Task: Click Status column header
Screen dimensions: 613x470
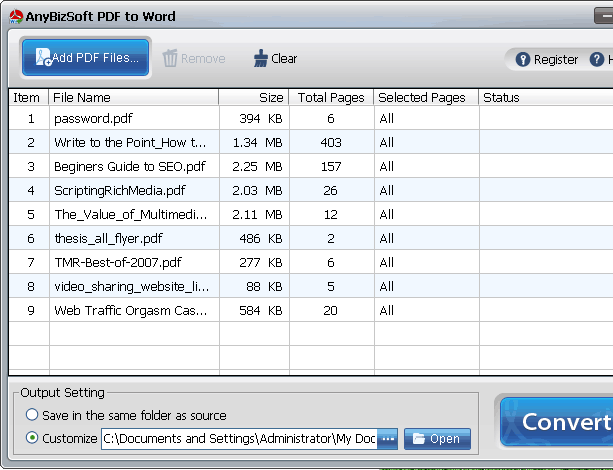Action: (546, 97)
